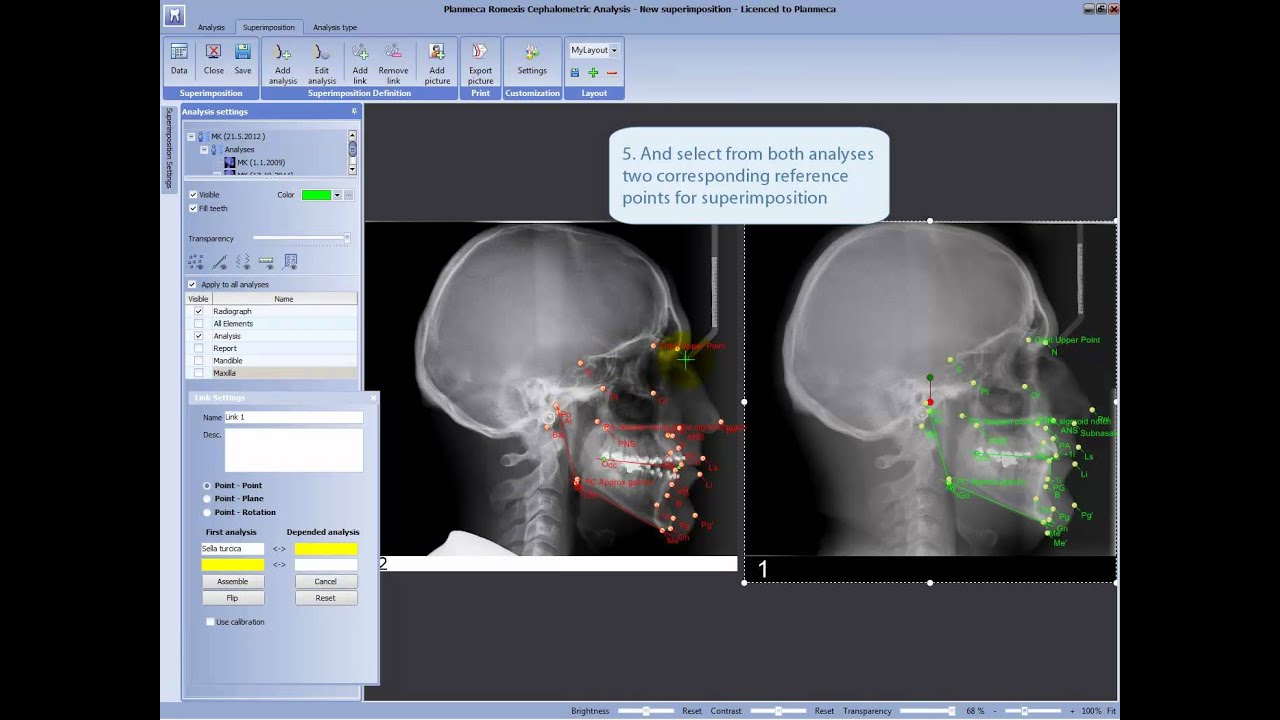This screenshot has height=720, width=1280.
Task: Click the Reset button in Link Settings
Action: pos(325,598)
